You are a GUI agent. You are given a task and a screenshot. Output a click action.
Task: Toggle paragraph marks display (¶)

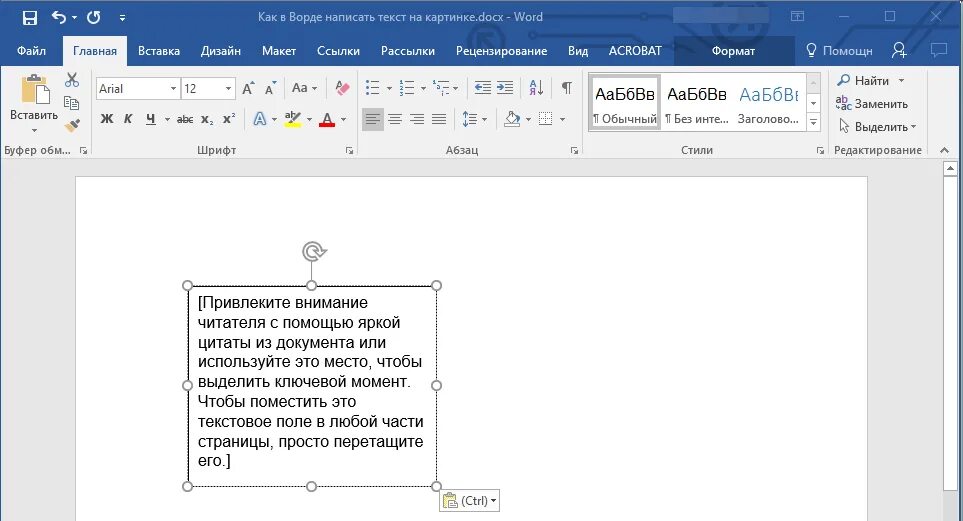pyautogui.click(x=567, y=88)
